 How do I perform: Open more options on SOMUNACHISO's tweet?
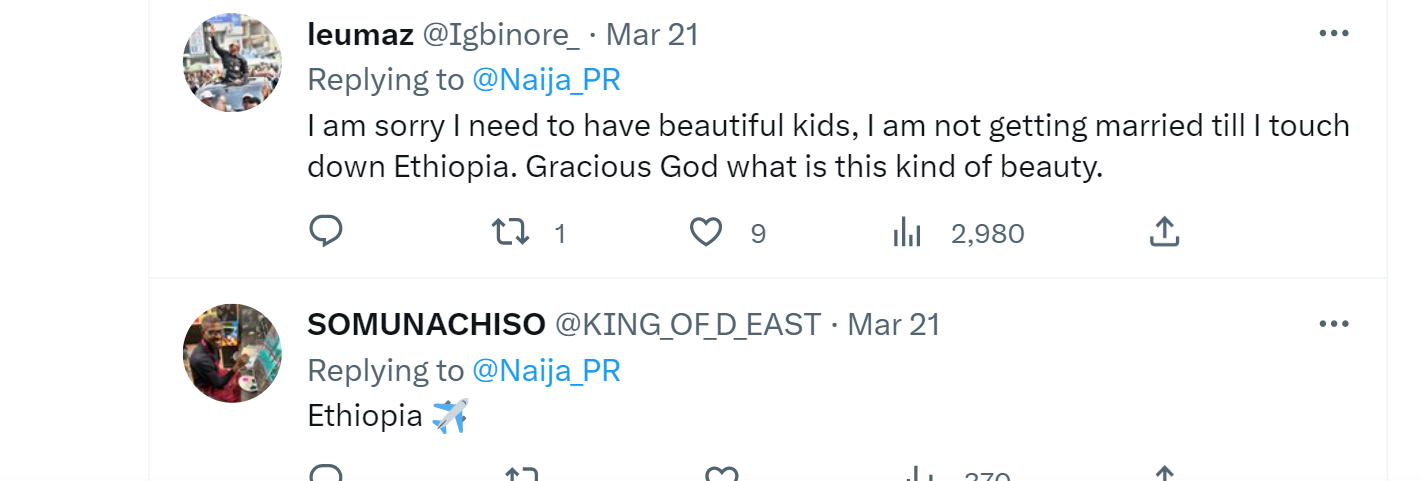coord(1334,324)
